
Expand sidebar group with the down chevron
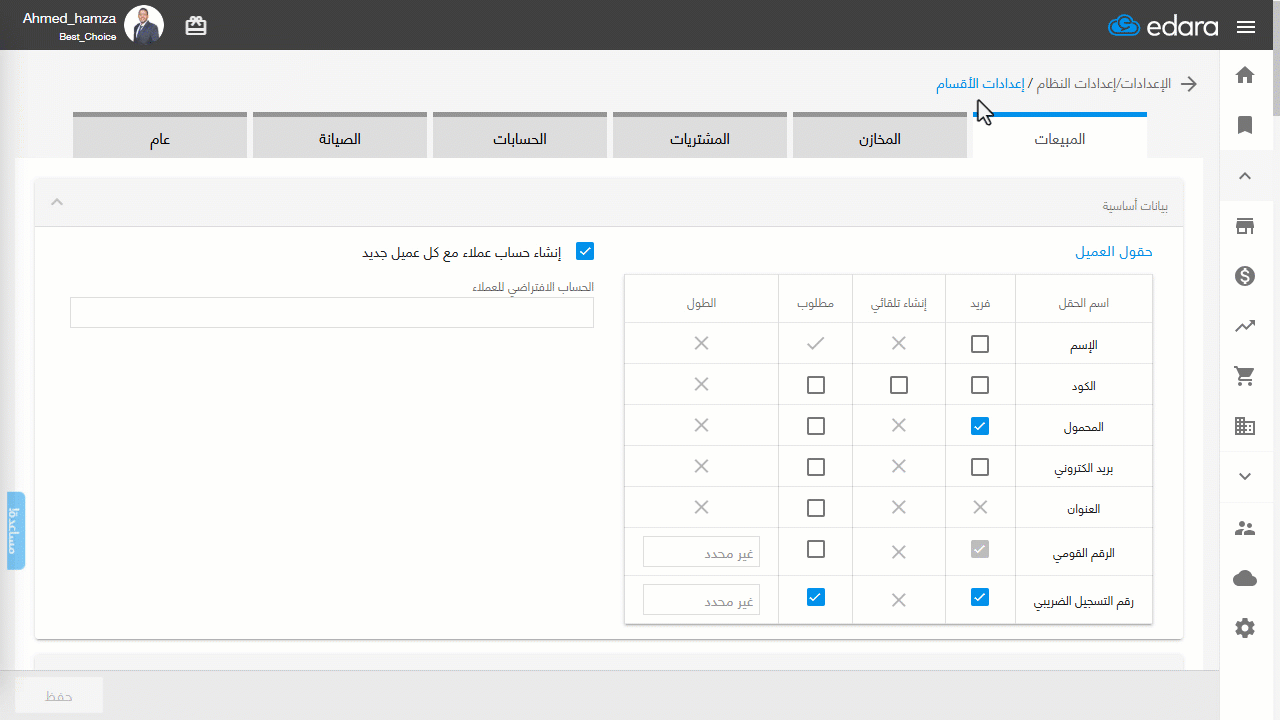click(x=1245, y=476)
